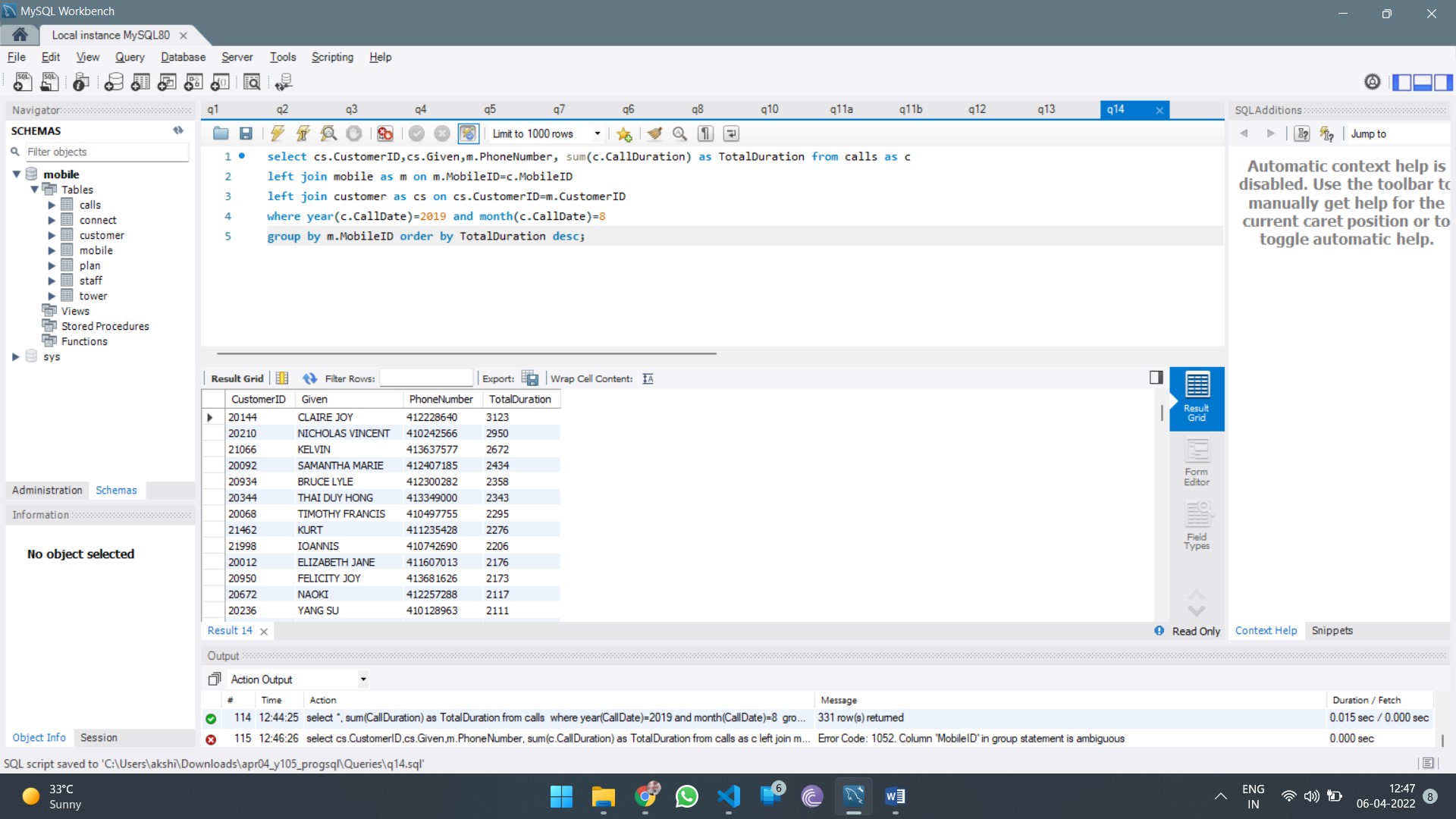Create new stored procedure icon
This screenshot has height=819, width=1456.
tap(193, 82)
